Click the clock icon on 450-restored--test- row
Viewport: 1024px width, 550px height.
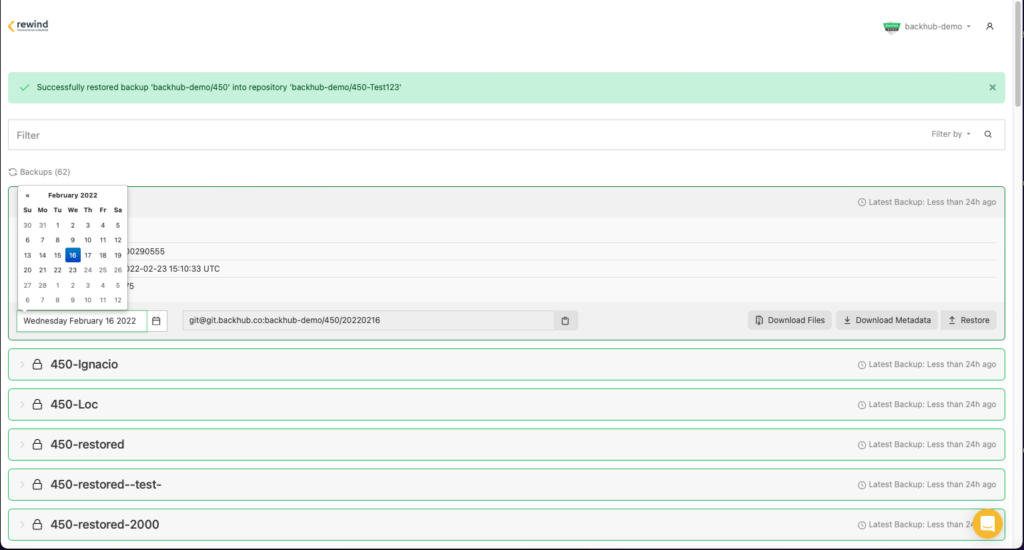click(862, 485)
